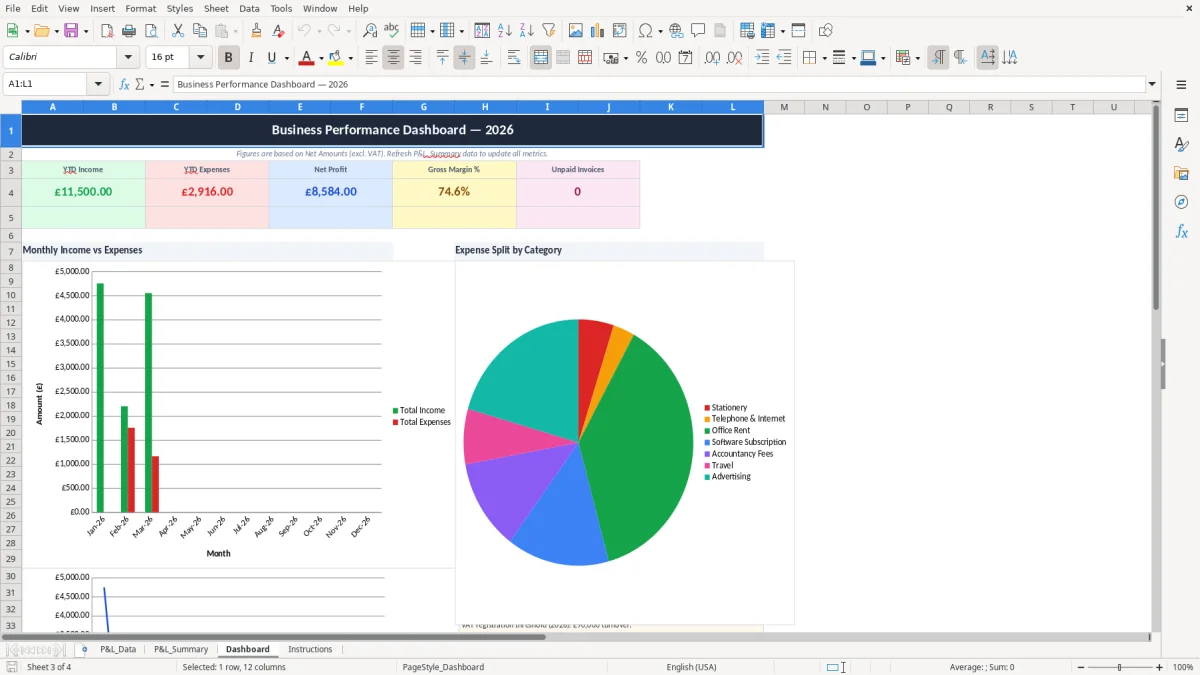Clear direct formatting icon
This screenshot has height=675, width=1200.
pos(278,31)
